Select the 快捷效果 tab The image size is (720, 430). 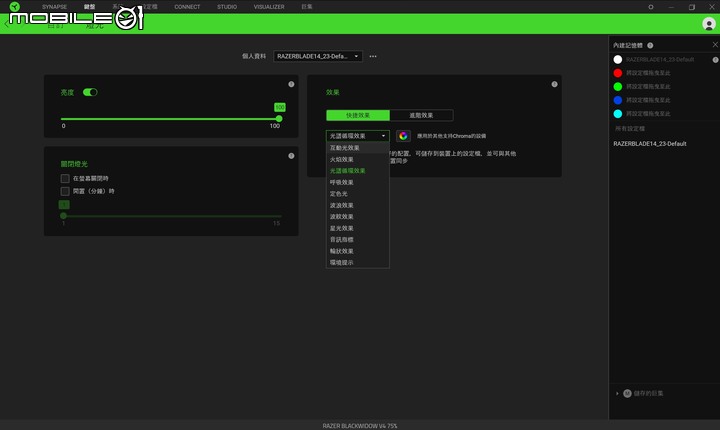pyautogui.click(x=358, y=115)
